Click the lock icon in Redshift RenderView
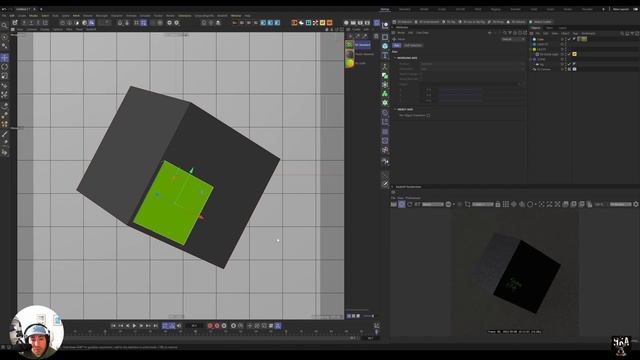640x360 pixels. pos(498,204)
